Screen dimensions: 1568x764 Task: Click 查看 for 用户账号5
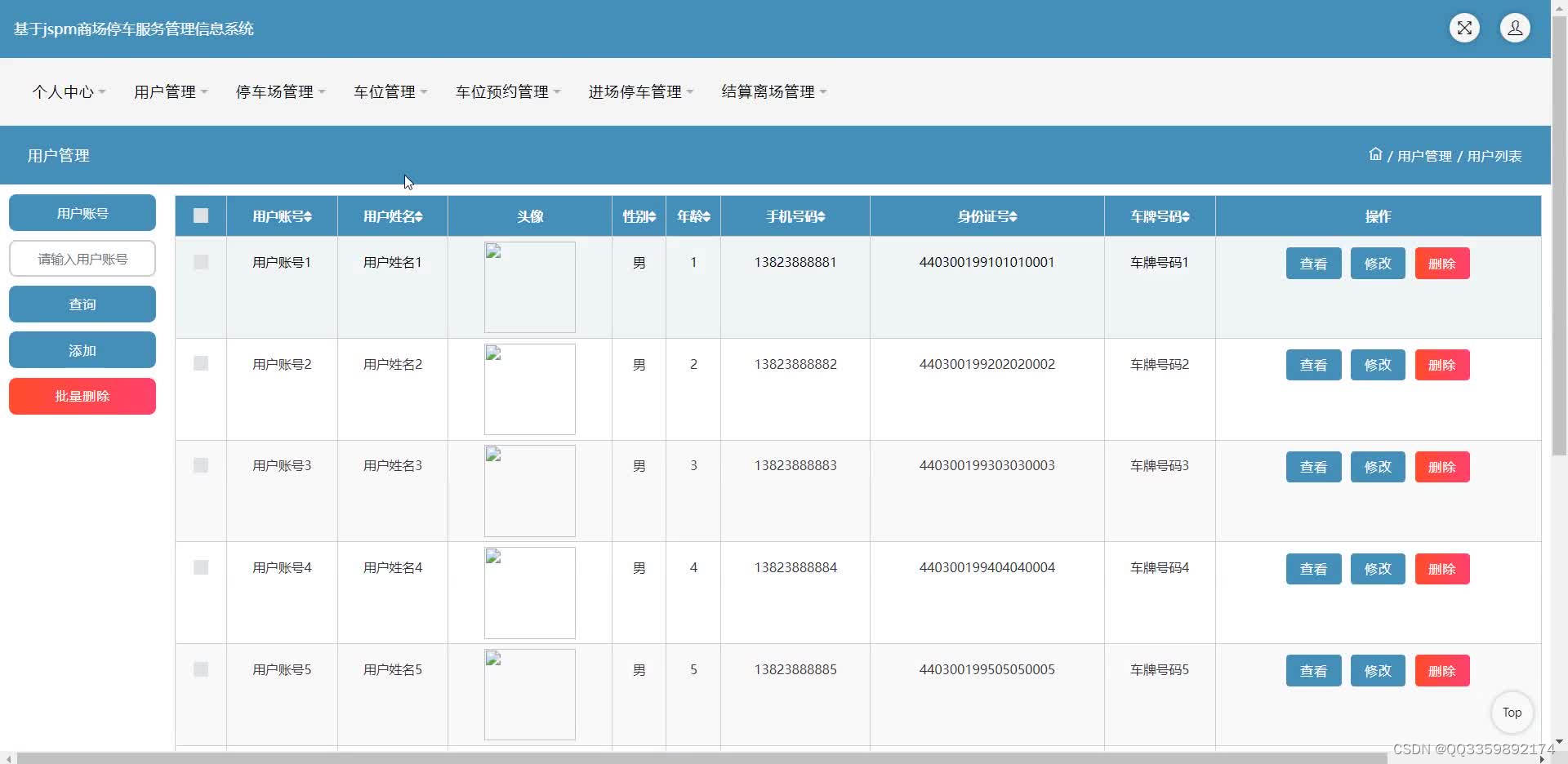(x=1313, y=671)
